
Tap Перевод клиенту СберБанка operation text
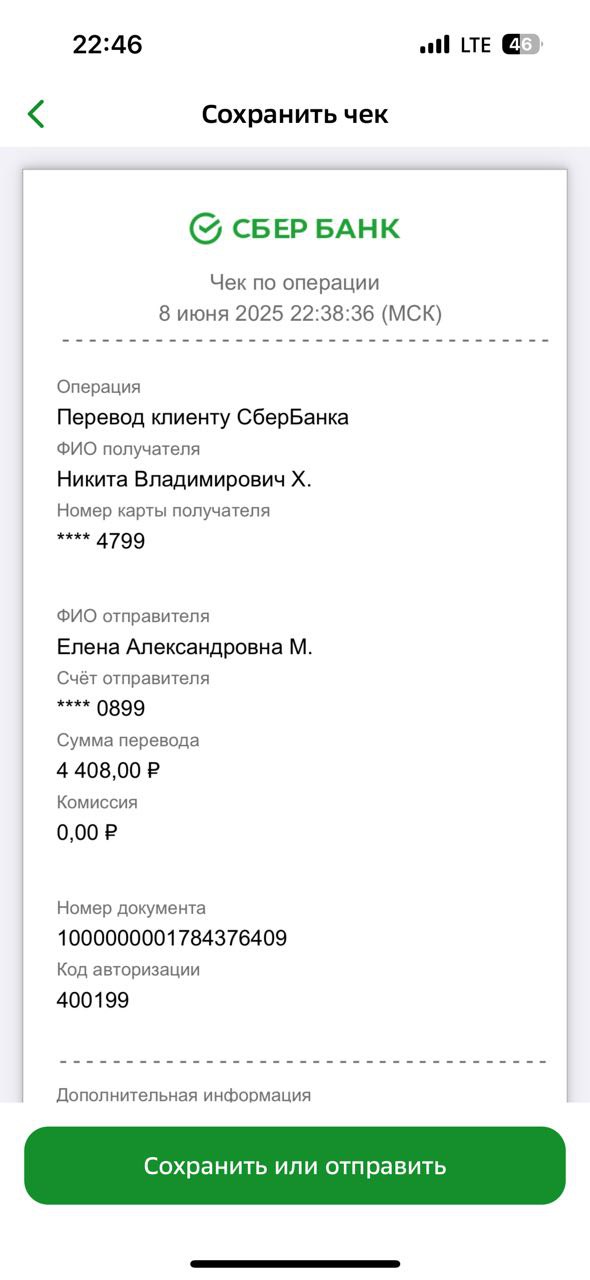(x=203, y=417)
